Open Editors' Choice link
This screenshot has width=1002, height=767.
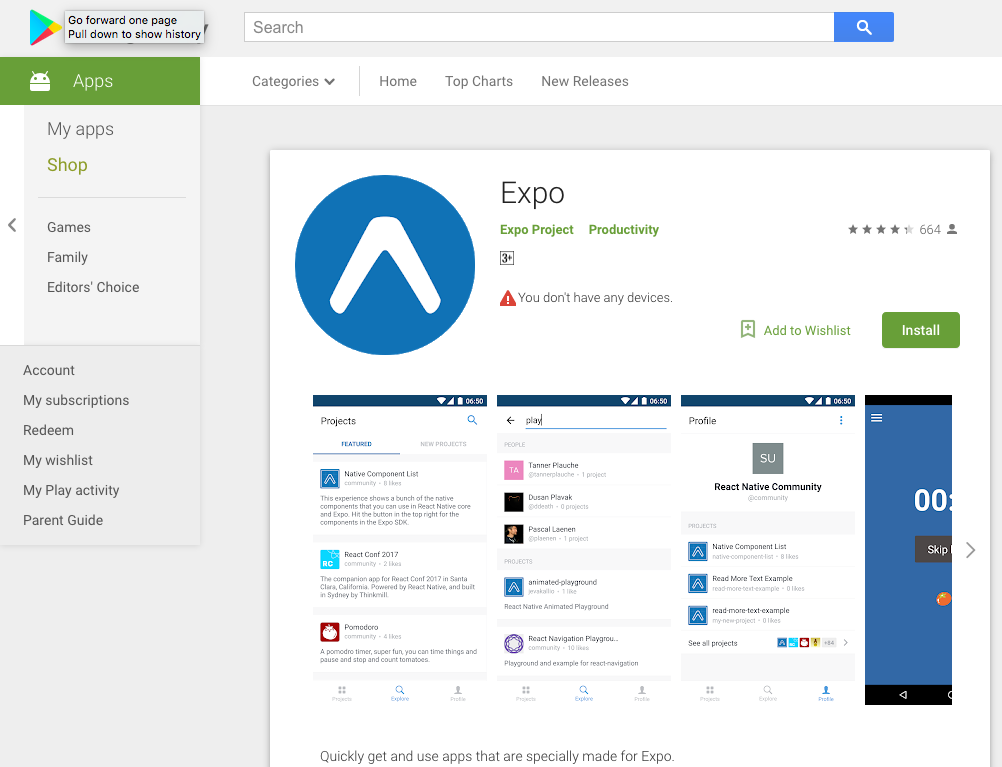tap(93, 288)
